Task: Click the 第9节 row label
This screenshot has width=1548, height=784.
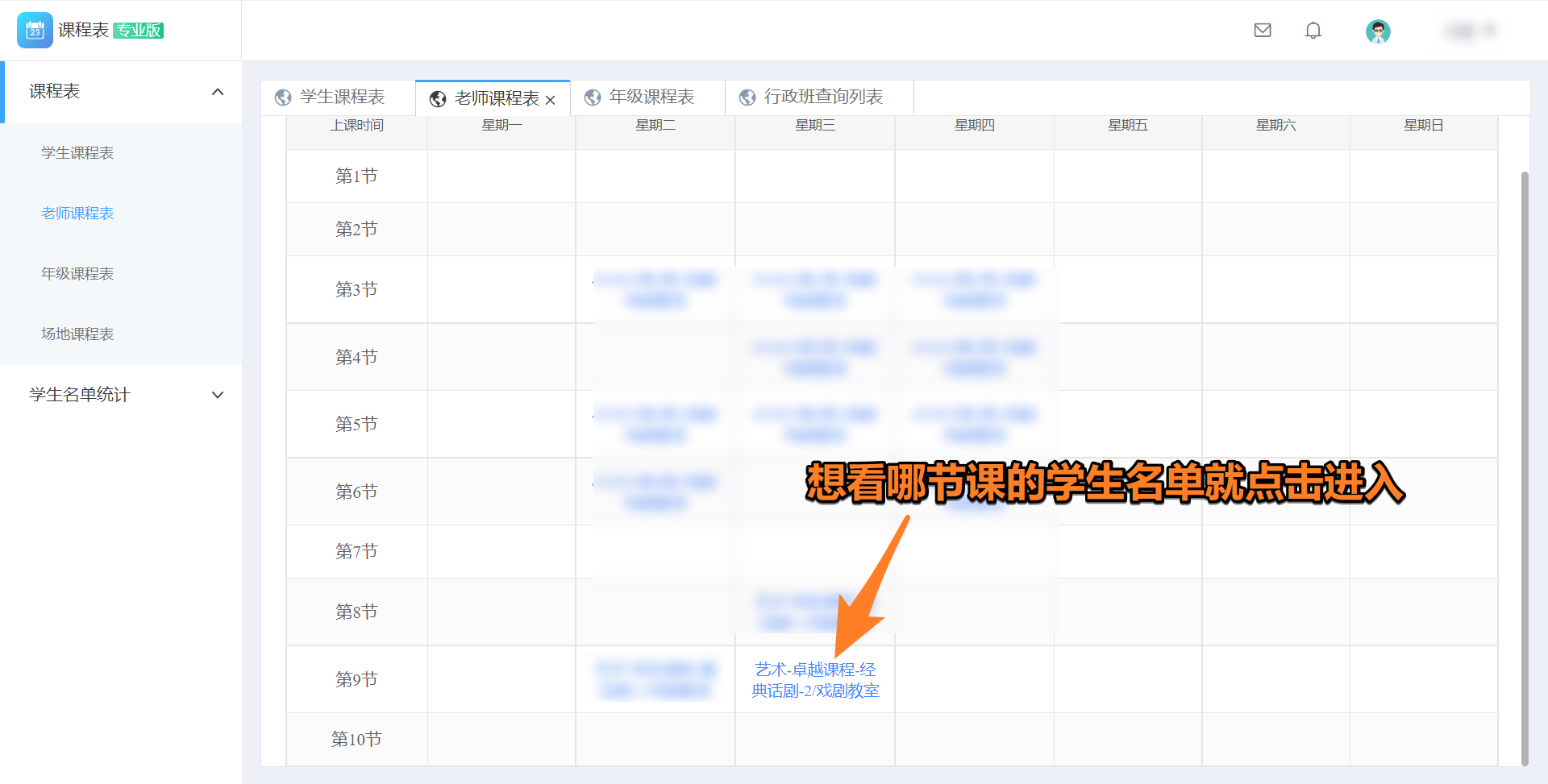Action: pos(356,680)
